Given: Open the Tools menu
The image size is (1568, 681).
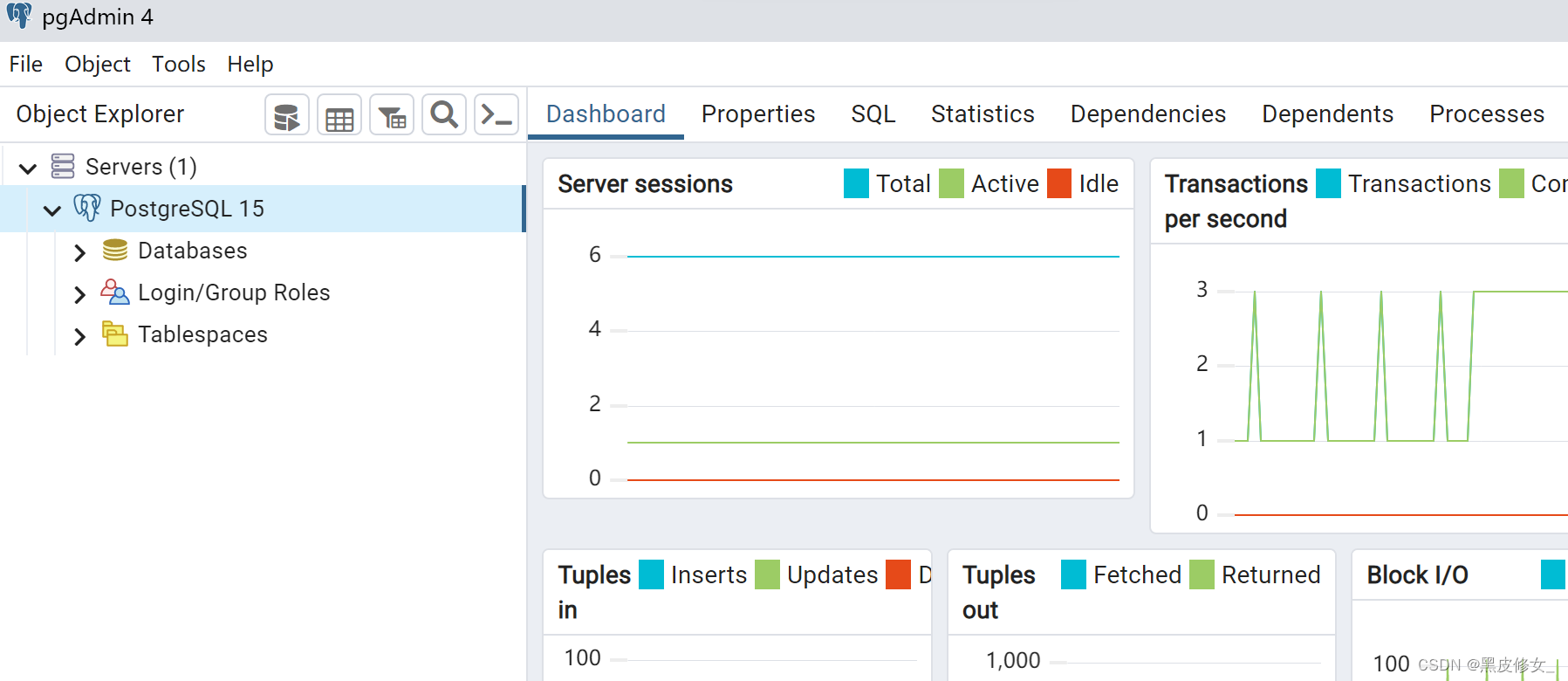Looking at the screenshot, I should (x=179, y=64).
